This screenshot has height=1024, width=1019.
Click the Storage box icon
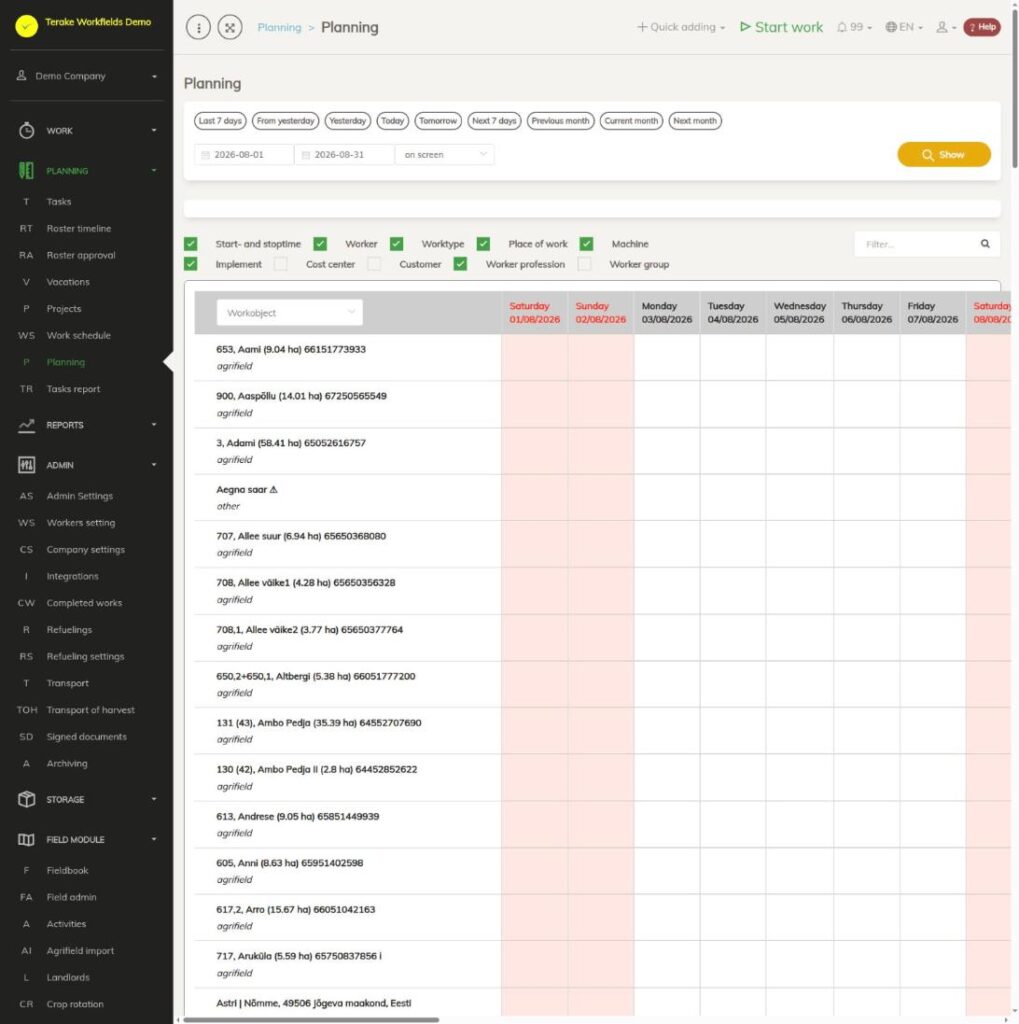tap(26, 799)
